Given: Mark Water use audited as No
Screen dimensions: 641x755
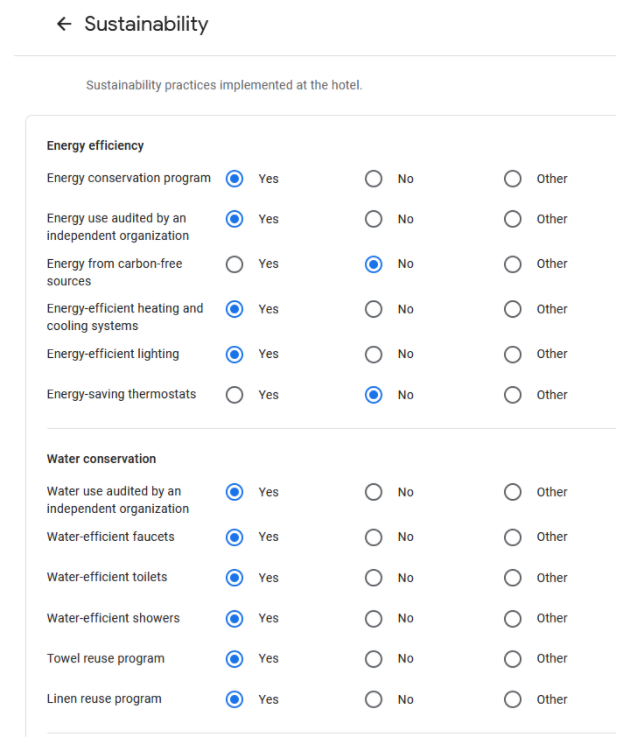Looking at the screenshot, I should point(373,492).
